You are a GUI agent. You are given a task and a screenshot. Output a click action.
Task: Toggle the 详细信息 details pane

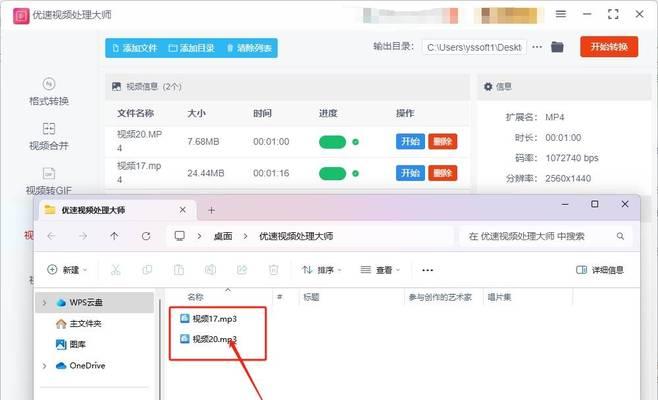pos(600,270)
